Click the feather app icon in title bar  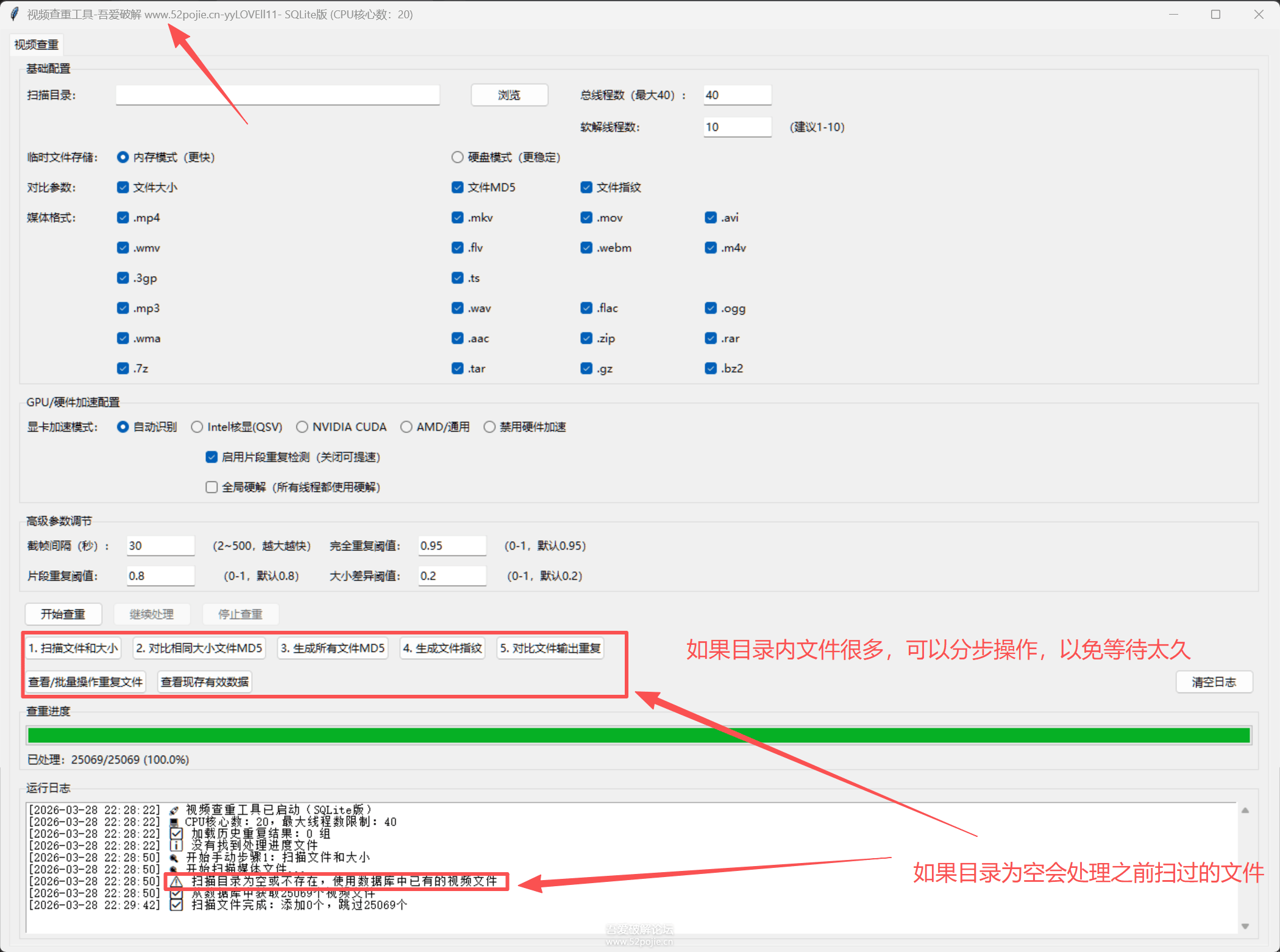(x=15, y=14)
